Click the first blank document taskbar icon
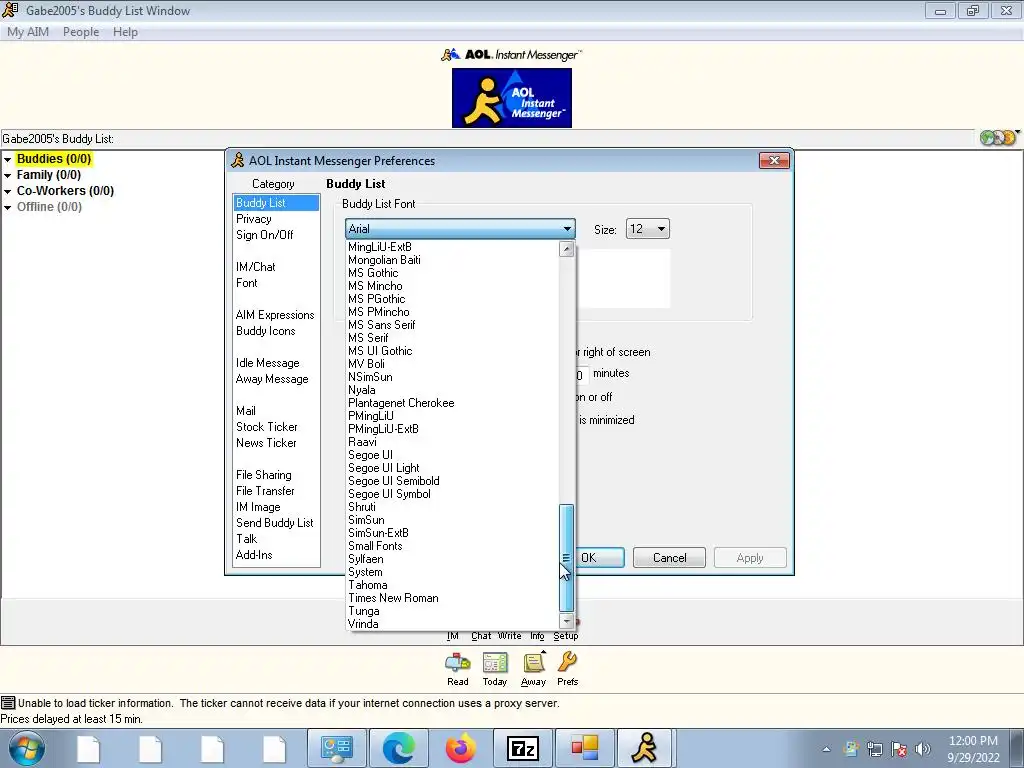This screenshot has height=768, width=1024. (x=89, y=748)
